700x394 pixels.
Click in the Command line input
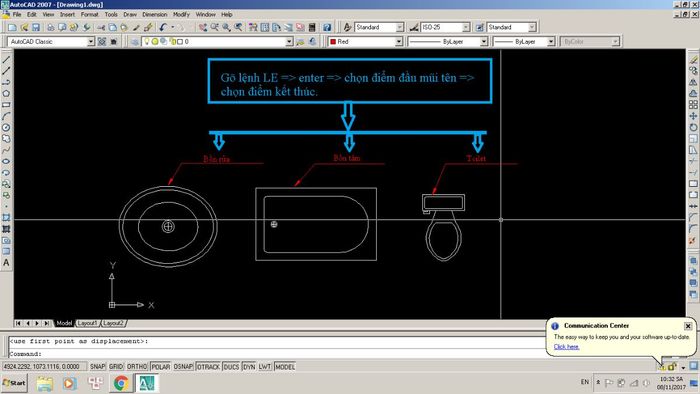(x=277, y=354)
